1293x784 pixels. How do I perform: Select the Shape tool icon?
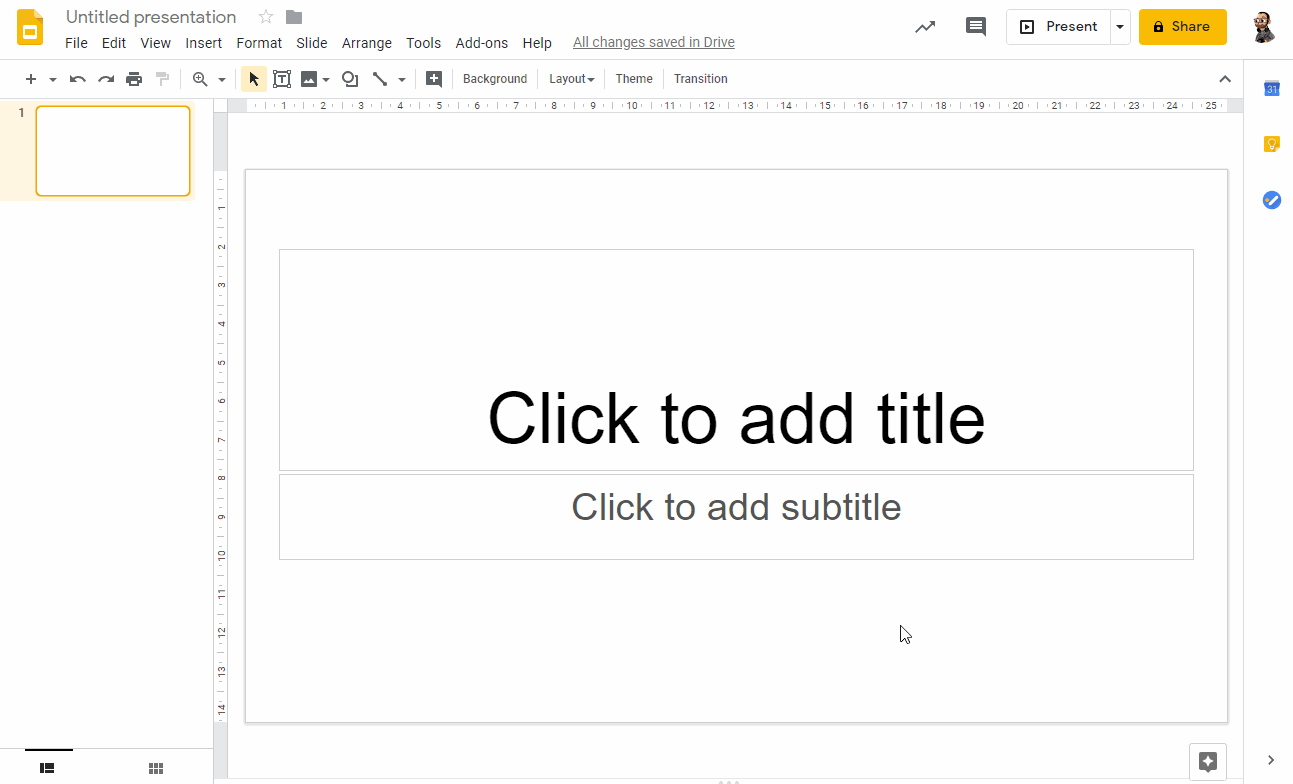[x=350, y=79]
